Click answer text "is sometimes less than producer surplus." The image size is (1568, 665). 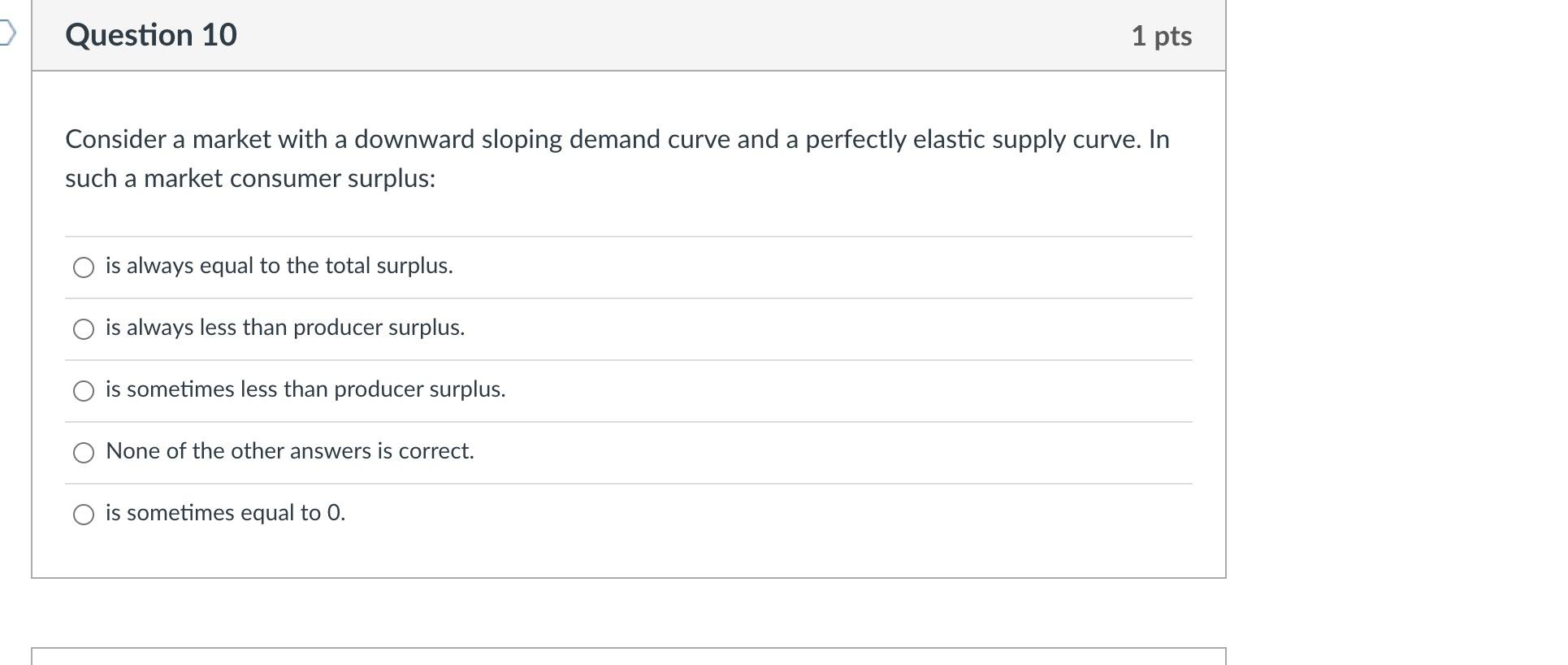[x=305, y=389]
